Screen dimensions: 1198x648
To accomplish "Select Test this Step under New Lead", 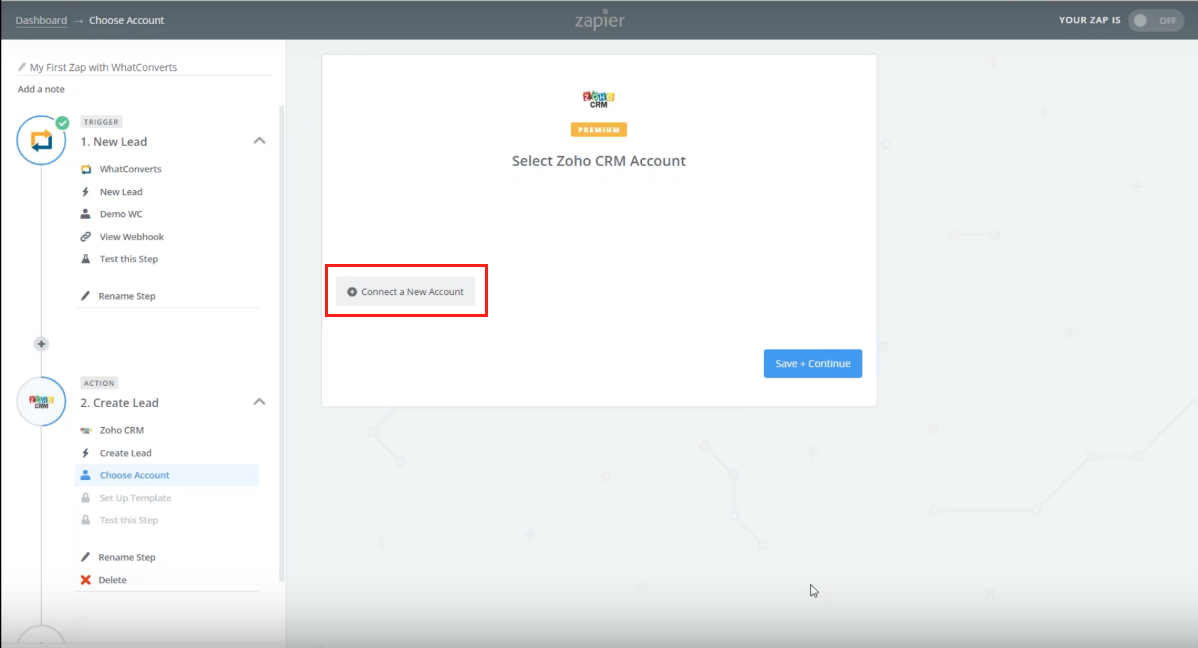I will [128, 259].
